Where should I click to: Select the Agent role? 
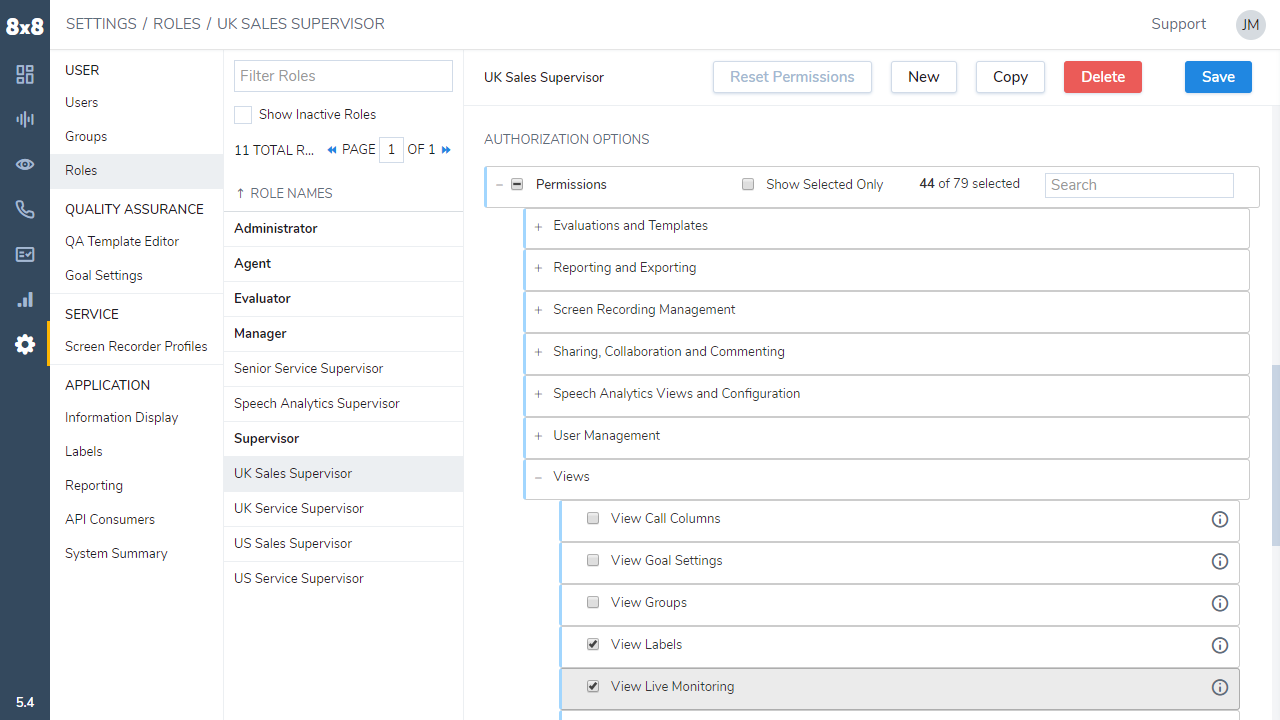click(x=343, y=264)
